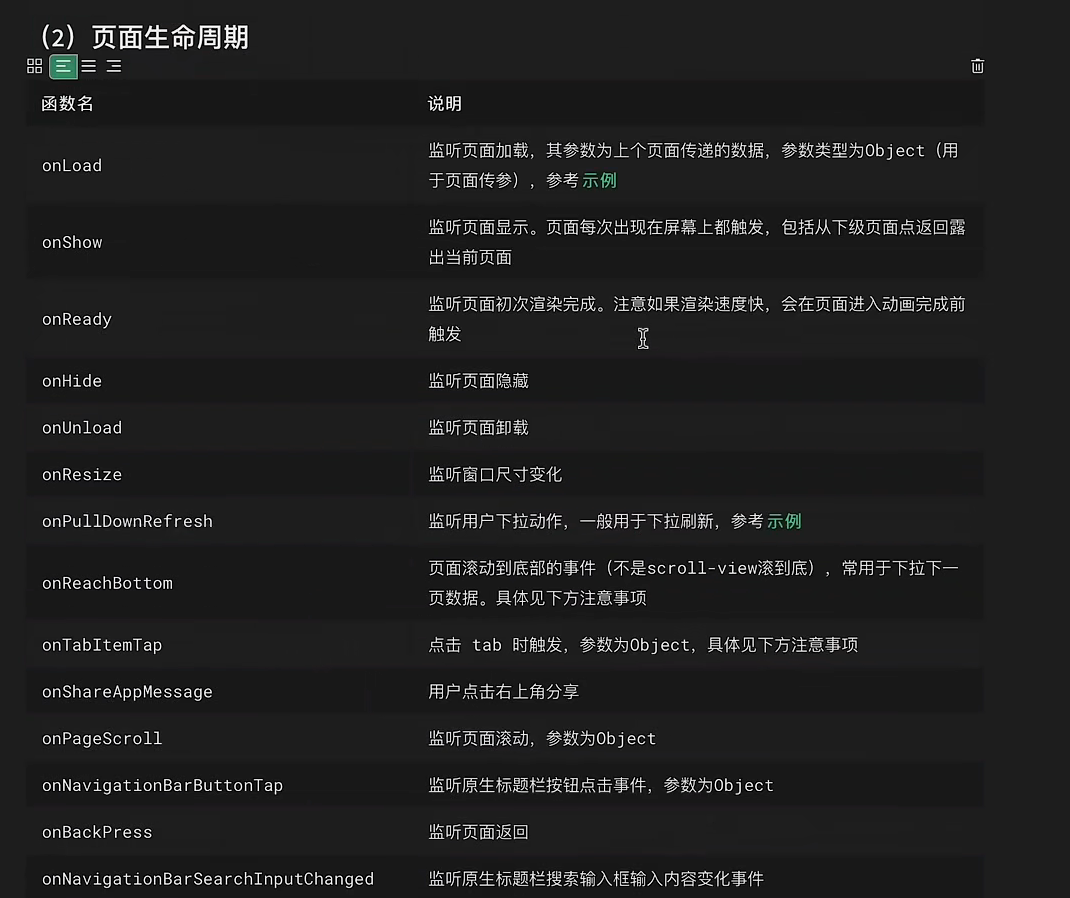Screen dimensions: 1070x898
Task: Click the 函数名 column header
Action: [x=66, y=103]
